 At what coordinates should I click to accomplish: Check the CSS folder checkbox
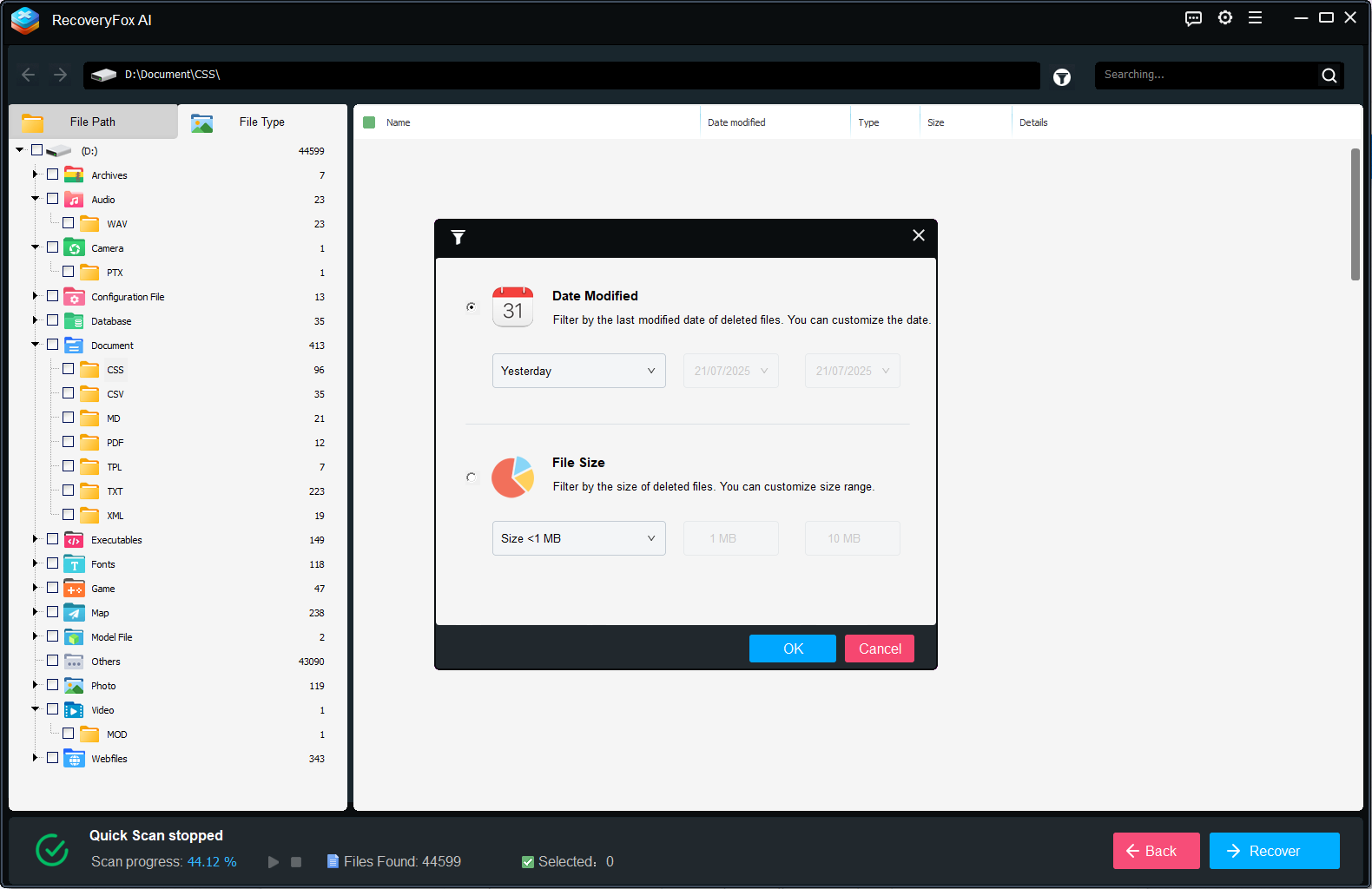pyautogui.click(x=69, y=369)
